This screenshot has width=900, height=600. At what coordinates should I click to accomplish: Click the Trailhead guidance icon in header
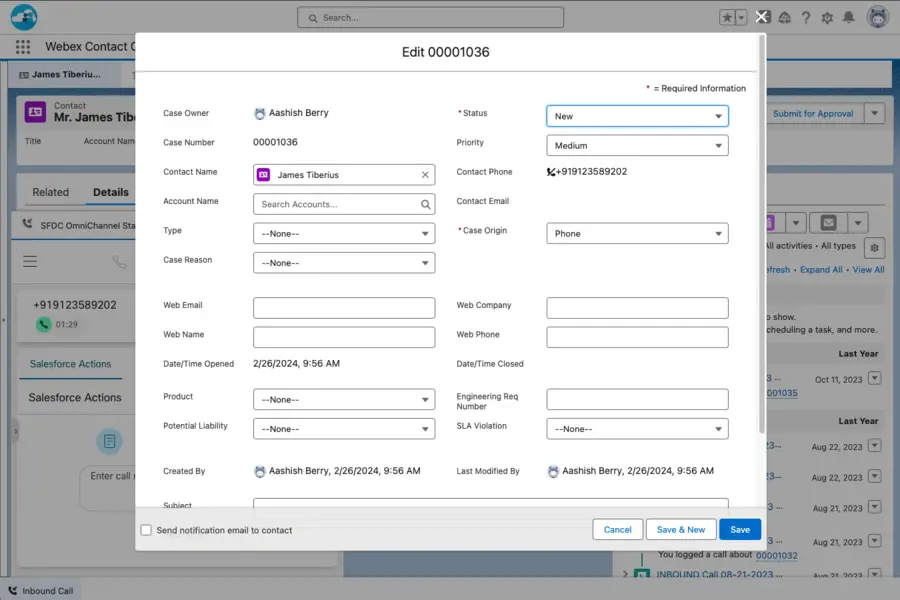[x=784, y=18]
